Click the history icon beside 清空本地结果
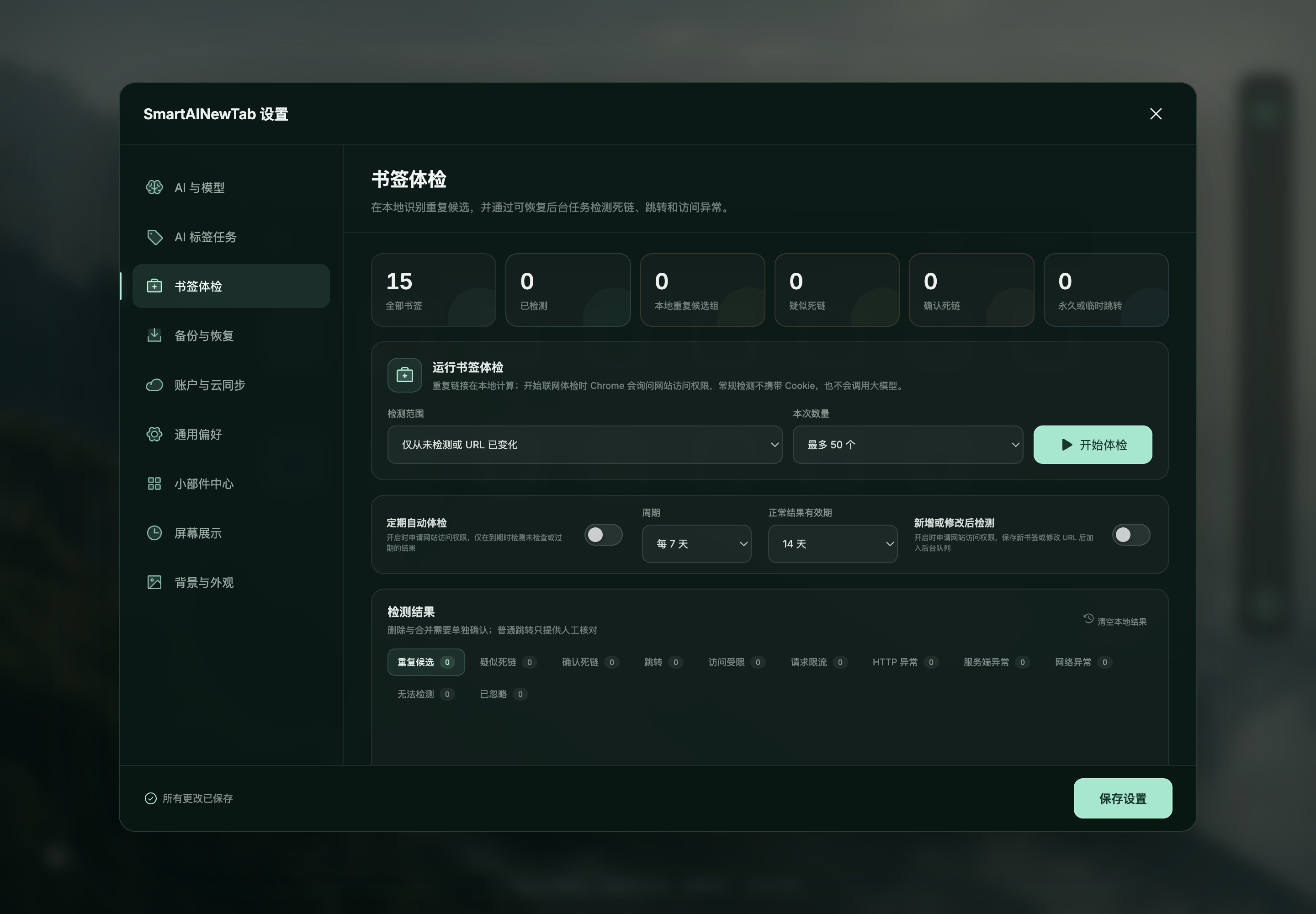 pos(1088,618)
